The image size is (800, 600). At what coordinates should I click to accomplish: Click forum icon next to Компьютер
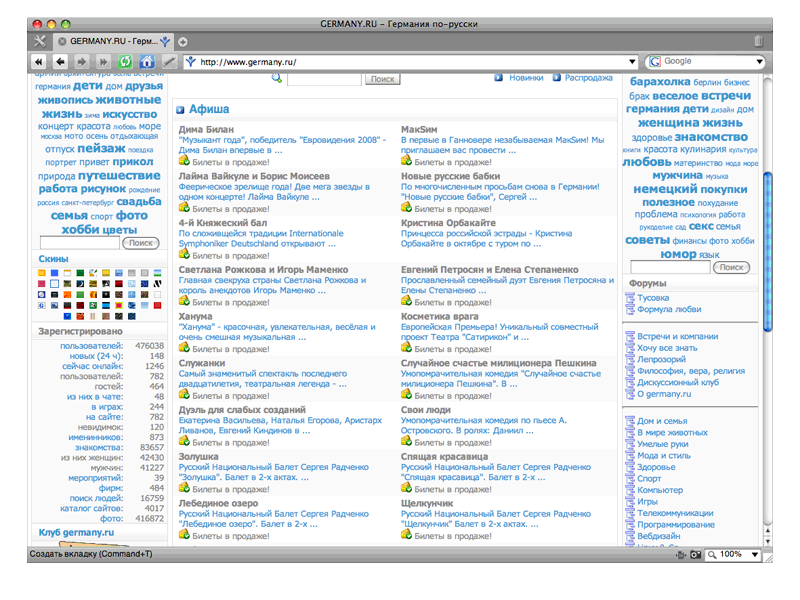tap(630, 490)
